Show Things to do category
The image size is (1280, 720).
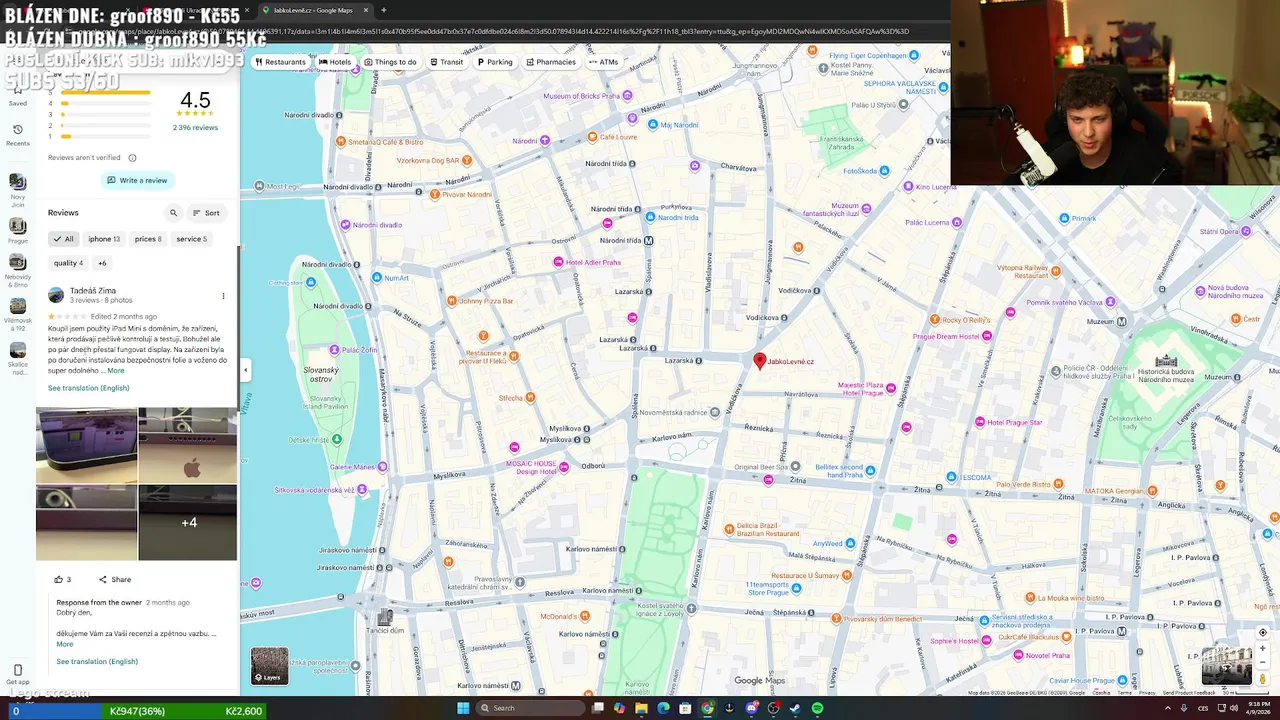tap(390, 62)
